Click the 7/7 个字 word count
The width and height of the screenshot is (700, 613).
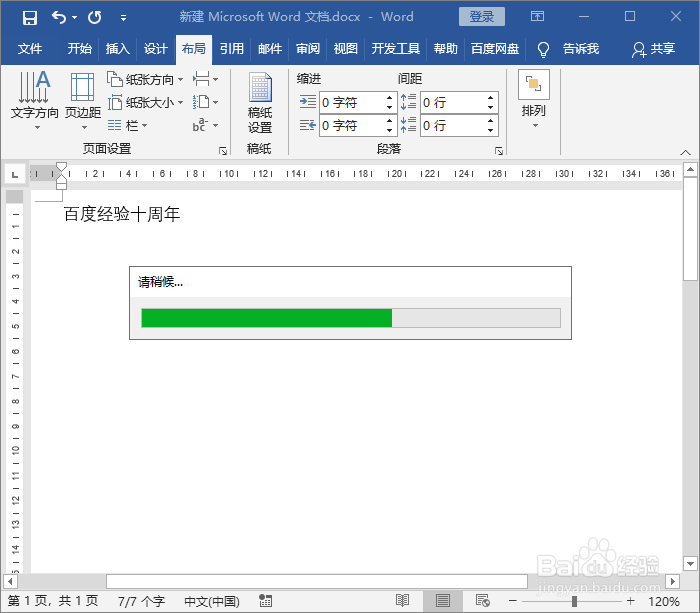coord(141,601)
